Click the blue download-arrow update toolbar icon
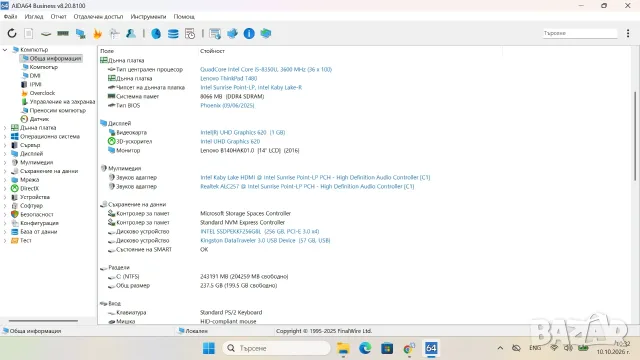 [232, 33]
